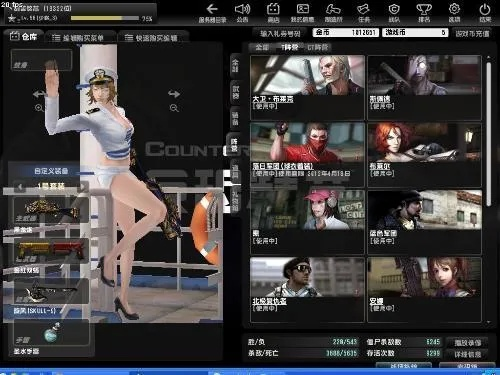Switch to previous loadout set arrow
500x375 pixels.
pos(20,187)
